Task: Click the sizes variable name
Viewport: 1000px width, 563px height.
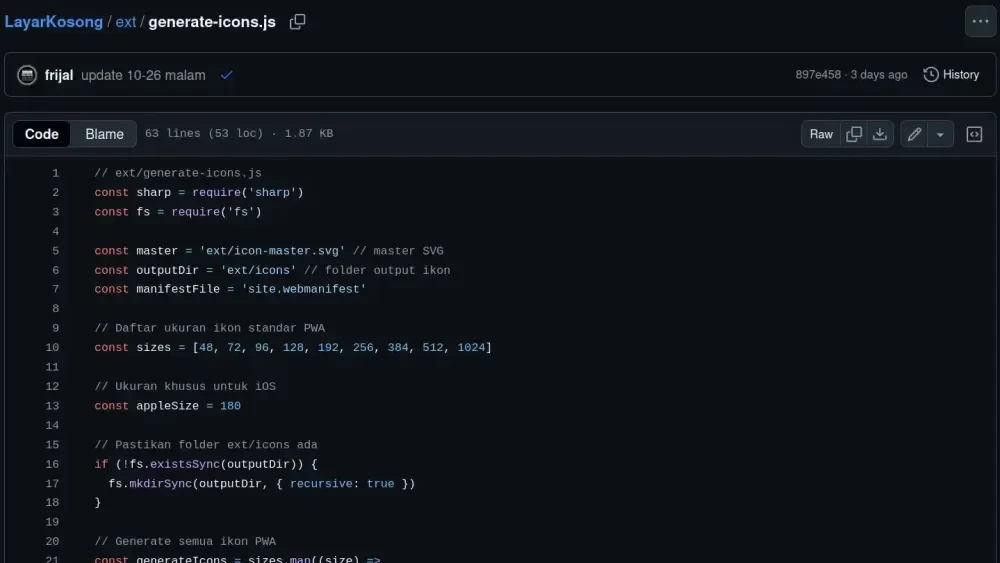Action: [x=154, y=347]
